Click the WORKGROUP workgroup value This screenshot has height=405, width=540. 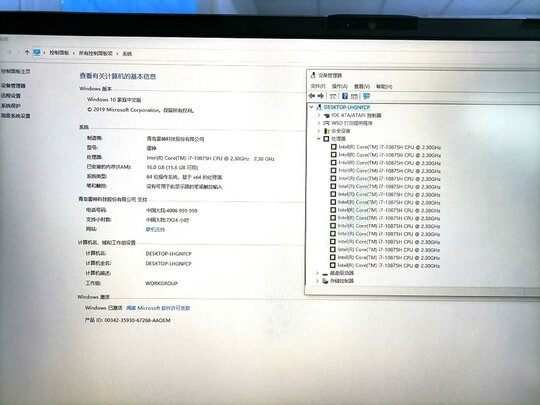[x=162, y=283]
